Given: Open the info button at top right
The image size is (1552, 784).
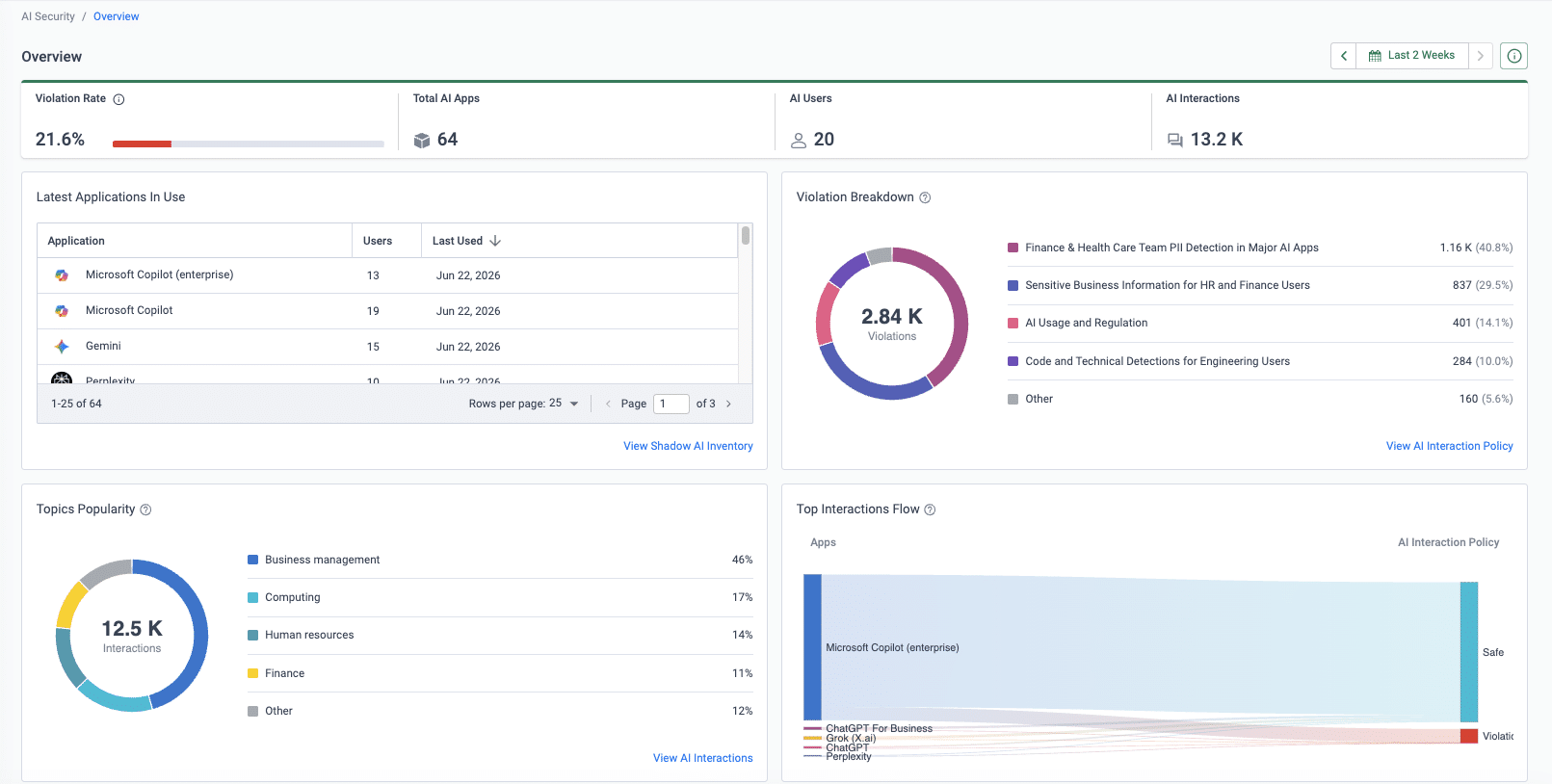Looking at the screenshot, I should (x=1514, y=56).
